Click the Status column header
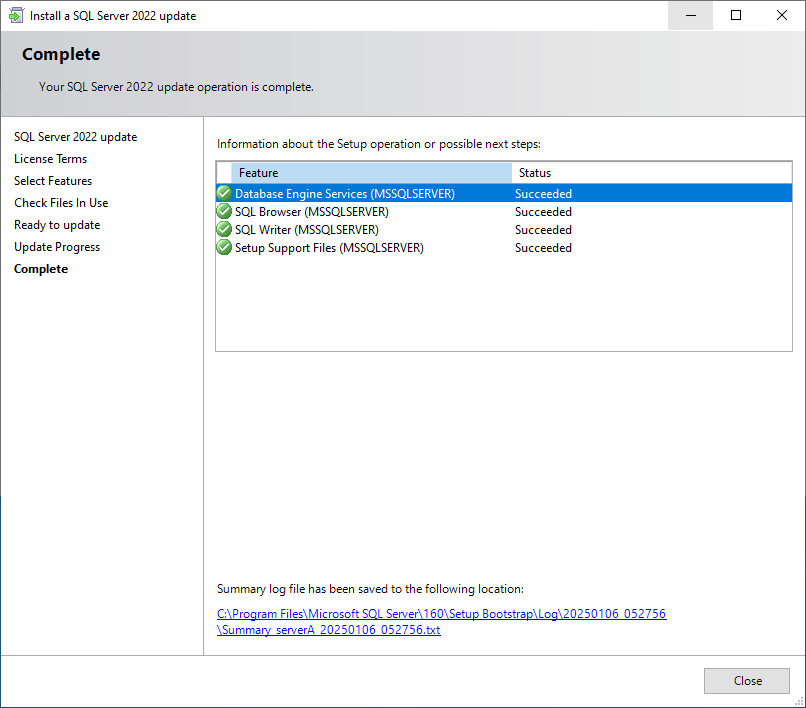806x708 pixels. [651, 173]
